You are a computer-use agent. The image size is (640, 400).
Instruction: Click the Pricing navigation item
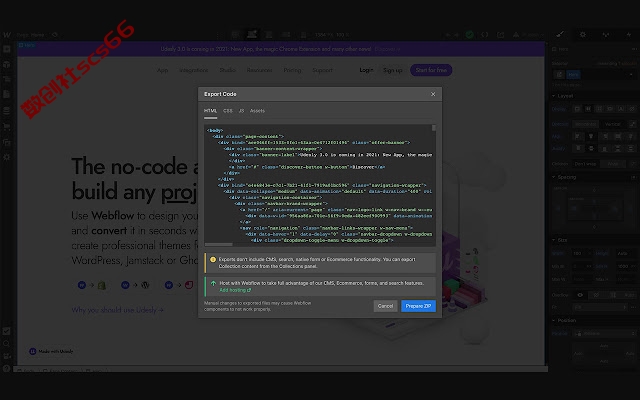[292, 70]
